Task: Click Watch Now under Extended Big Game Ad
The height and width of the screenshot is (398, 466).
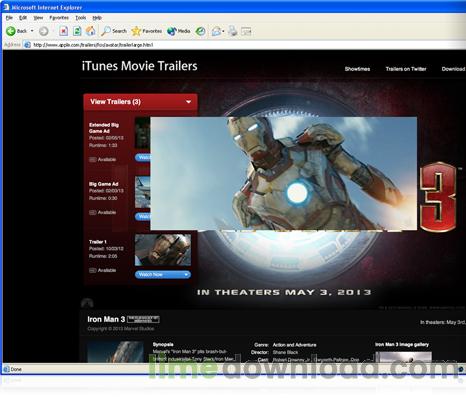Action: pos(143,157)
